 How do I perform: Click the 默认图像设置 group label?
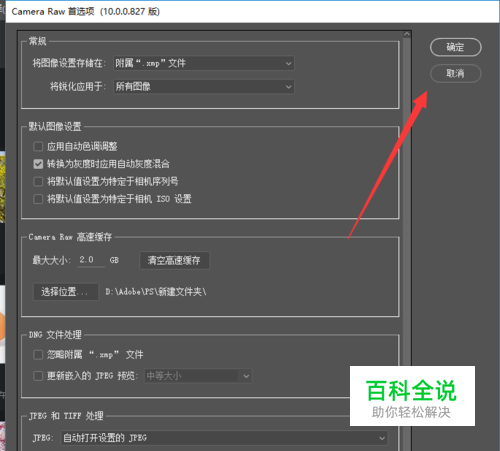pos(55,127)
